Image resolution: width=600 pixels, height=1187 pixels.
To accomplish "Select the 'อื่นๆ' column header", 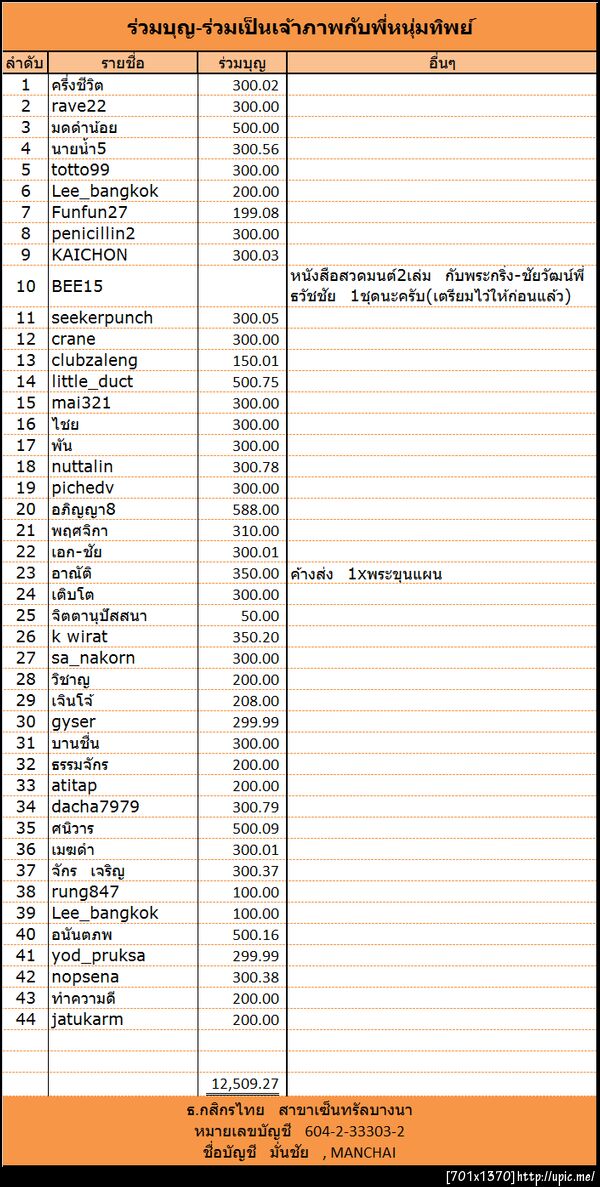I will (441, 63).
